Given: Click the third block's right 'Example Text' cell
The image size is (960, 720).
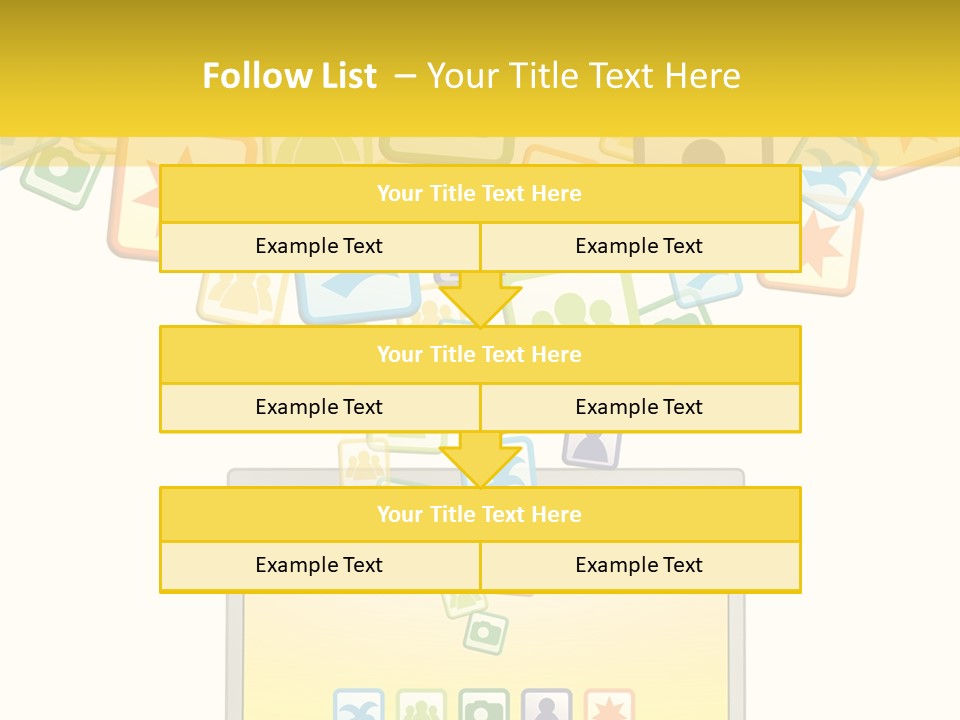Looking at the screenshot, I should click(x=639, y=566).
